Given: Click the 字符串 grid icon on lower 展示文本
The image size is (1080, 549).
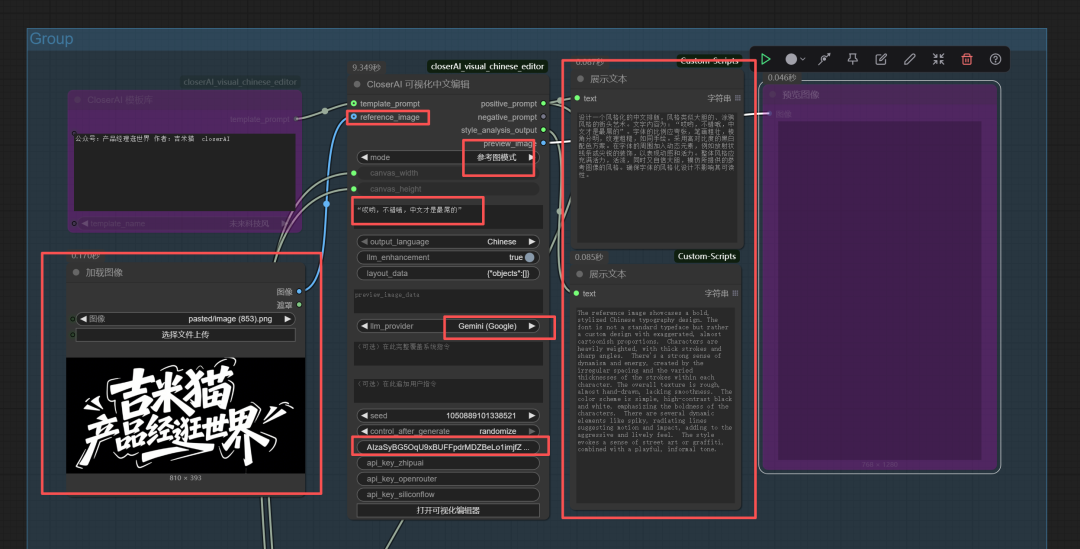Looking at the screenshot, I should pos(735,293).
